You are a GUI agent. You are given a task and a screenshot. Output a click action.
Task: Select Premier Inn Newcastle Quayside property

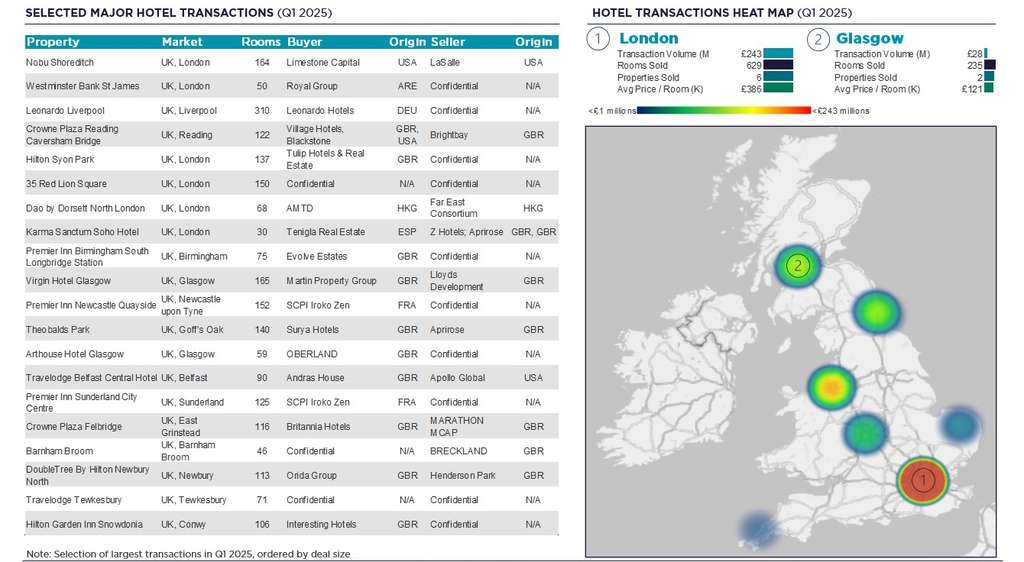(91, 305)
